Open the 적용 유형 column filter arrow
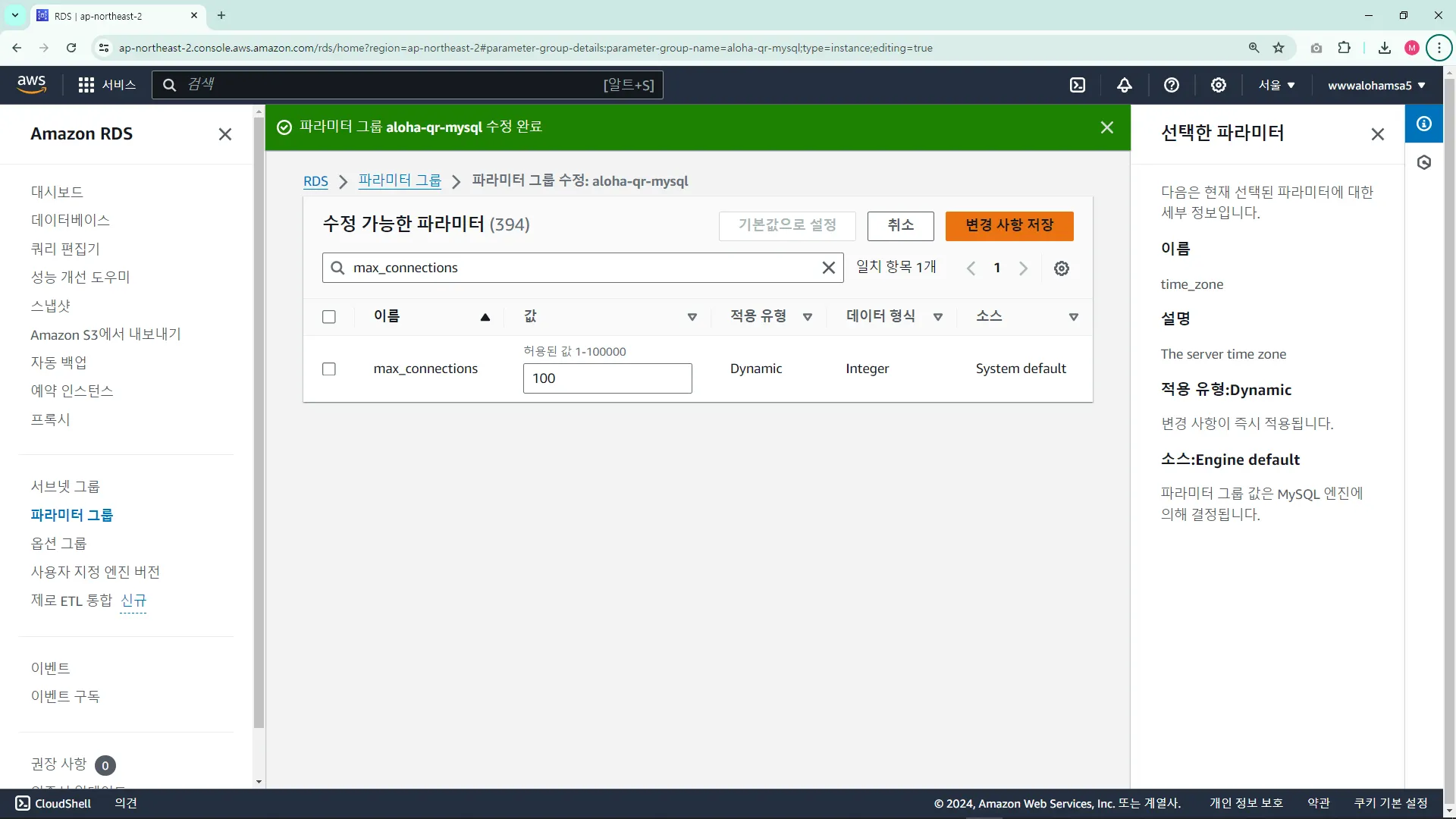The image size is (1456, 819). point(808,317)
